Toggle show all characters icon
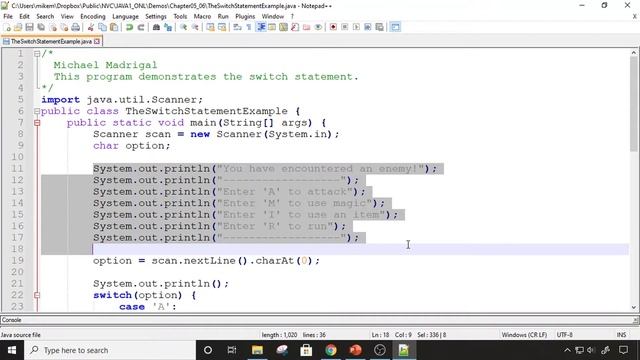 click(249, 27)
